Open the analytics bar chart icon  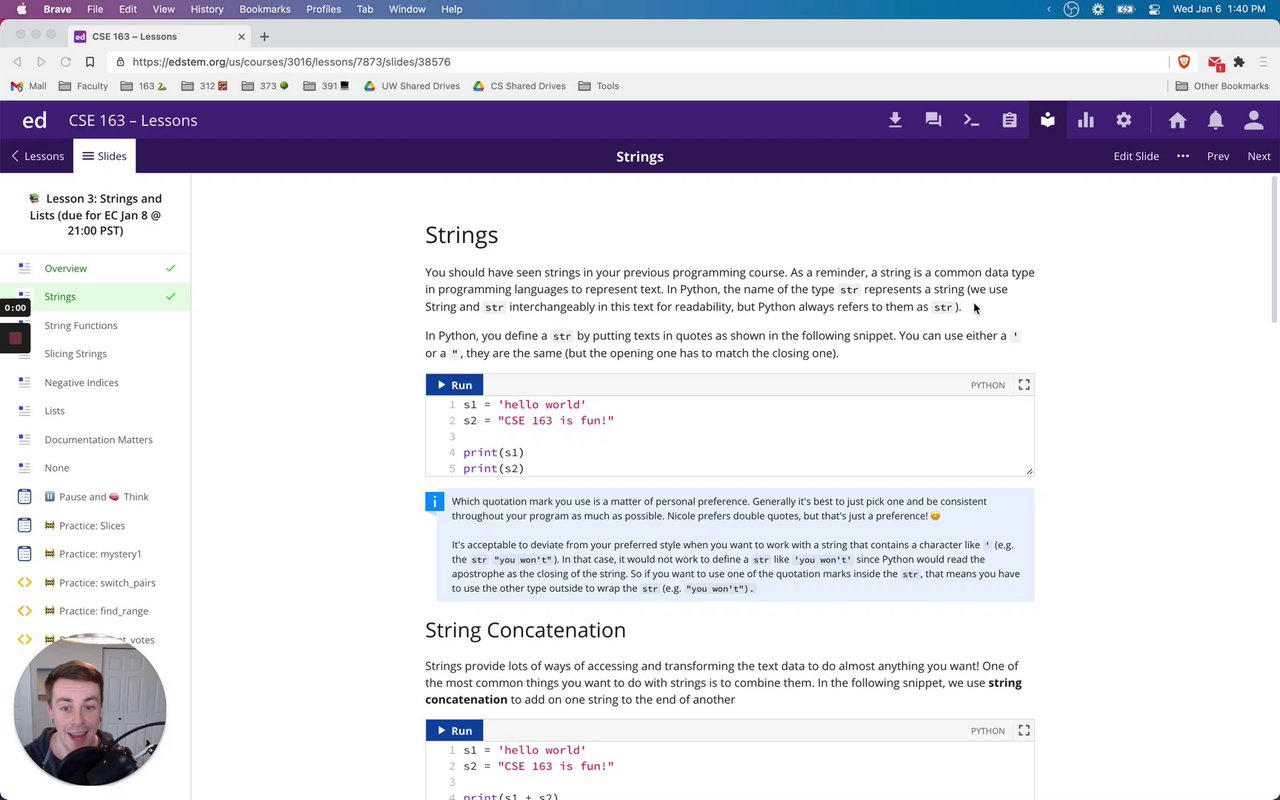click(x=1086, y=120)
